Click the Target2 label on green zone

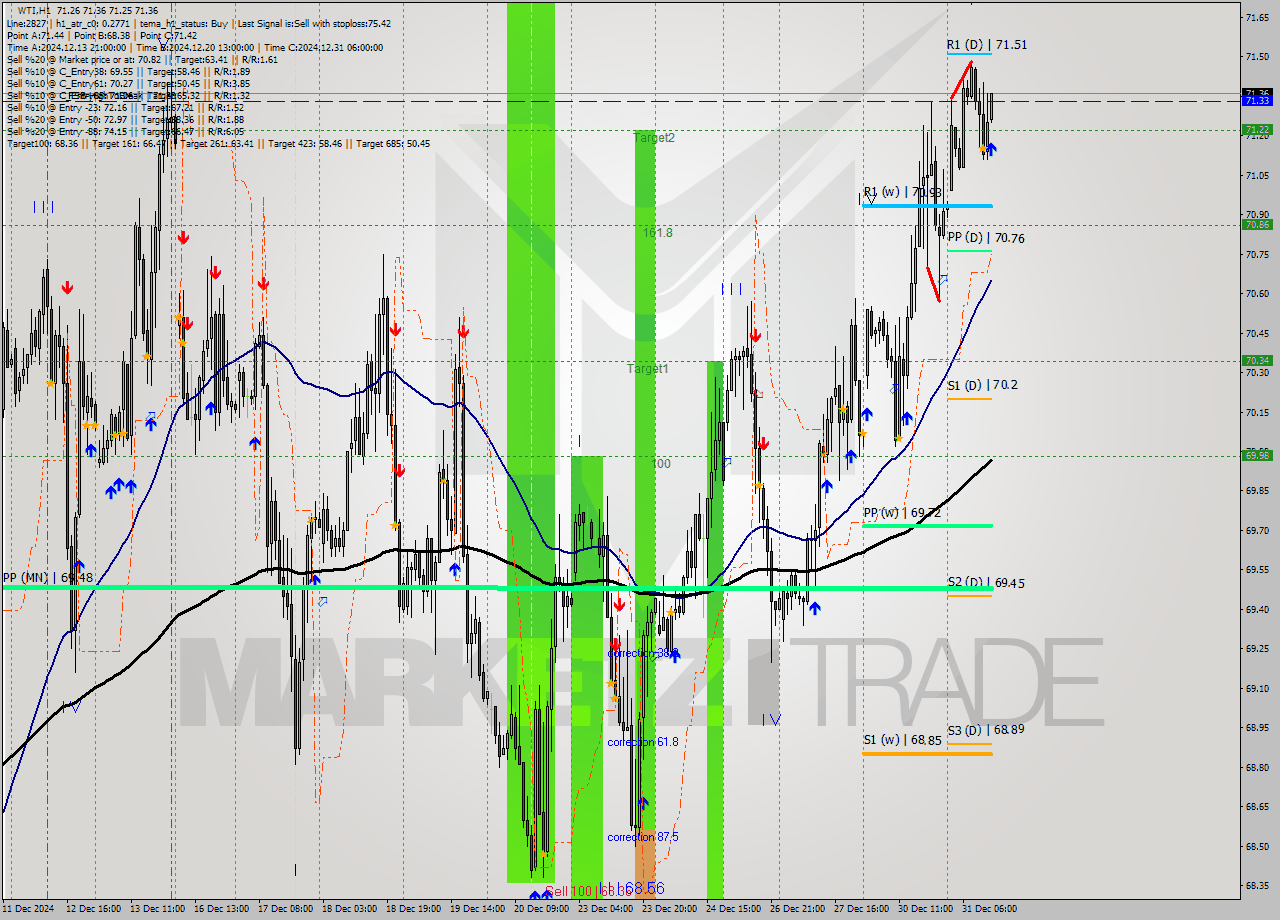(x=654, y=138)
